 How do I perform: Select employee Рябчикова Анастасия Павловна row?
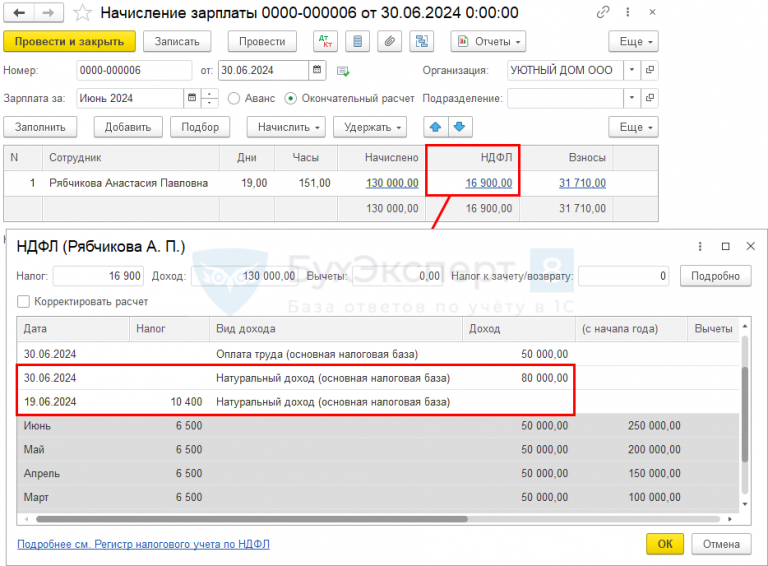click(x=331, y=183)
